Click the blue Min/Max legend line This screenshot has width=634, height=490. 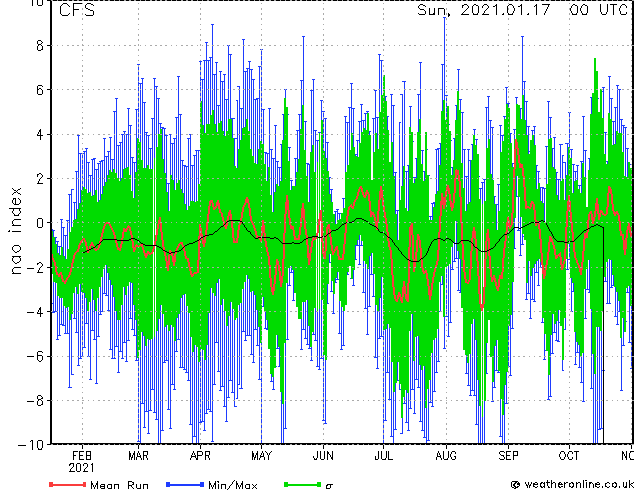click(185, 484)
